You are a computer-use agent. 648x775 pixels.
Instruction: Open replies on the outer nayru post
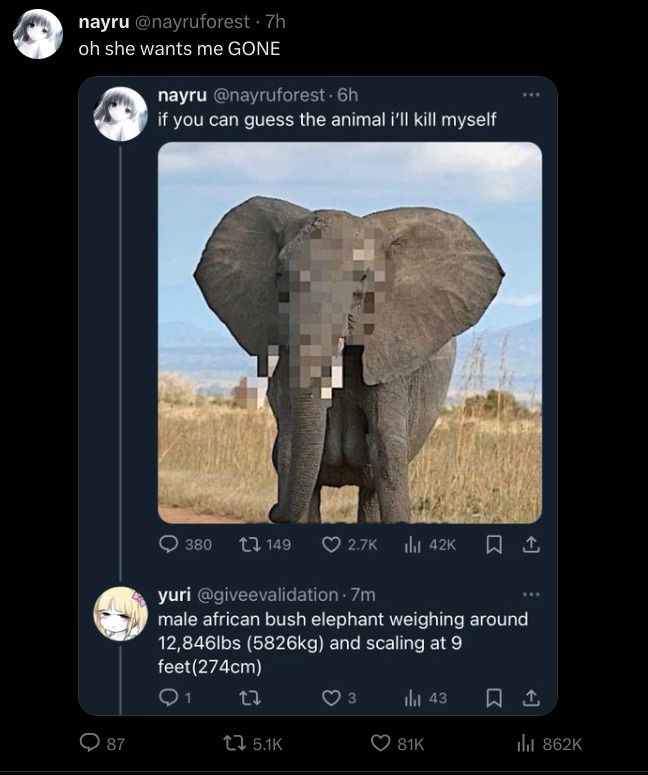point(102,743)
